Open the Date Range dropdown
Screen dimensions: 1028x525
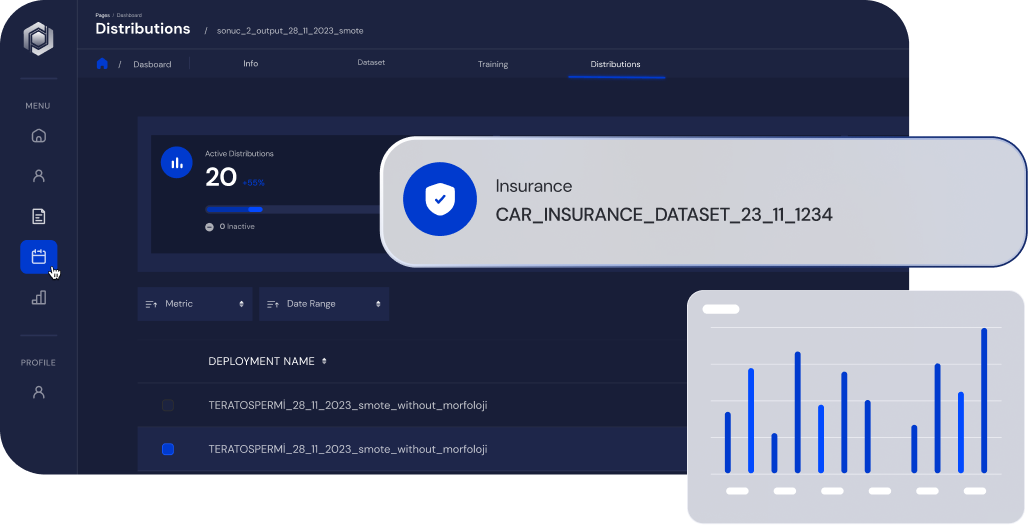click(324, 304)
